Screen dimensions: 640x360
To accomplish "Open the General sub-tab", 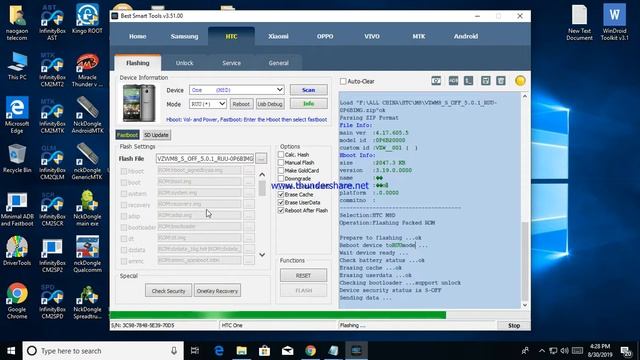I will (278, 63).
